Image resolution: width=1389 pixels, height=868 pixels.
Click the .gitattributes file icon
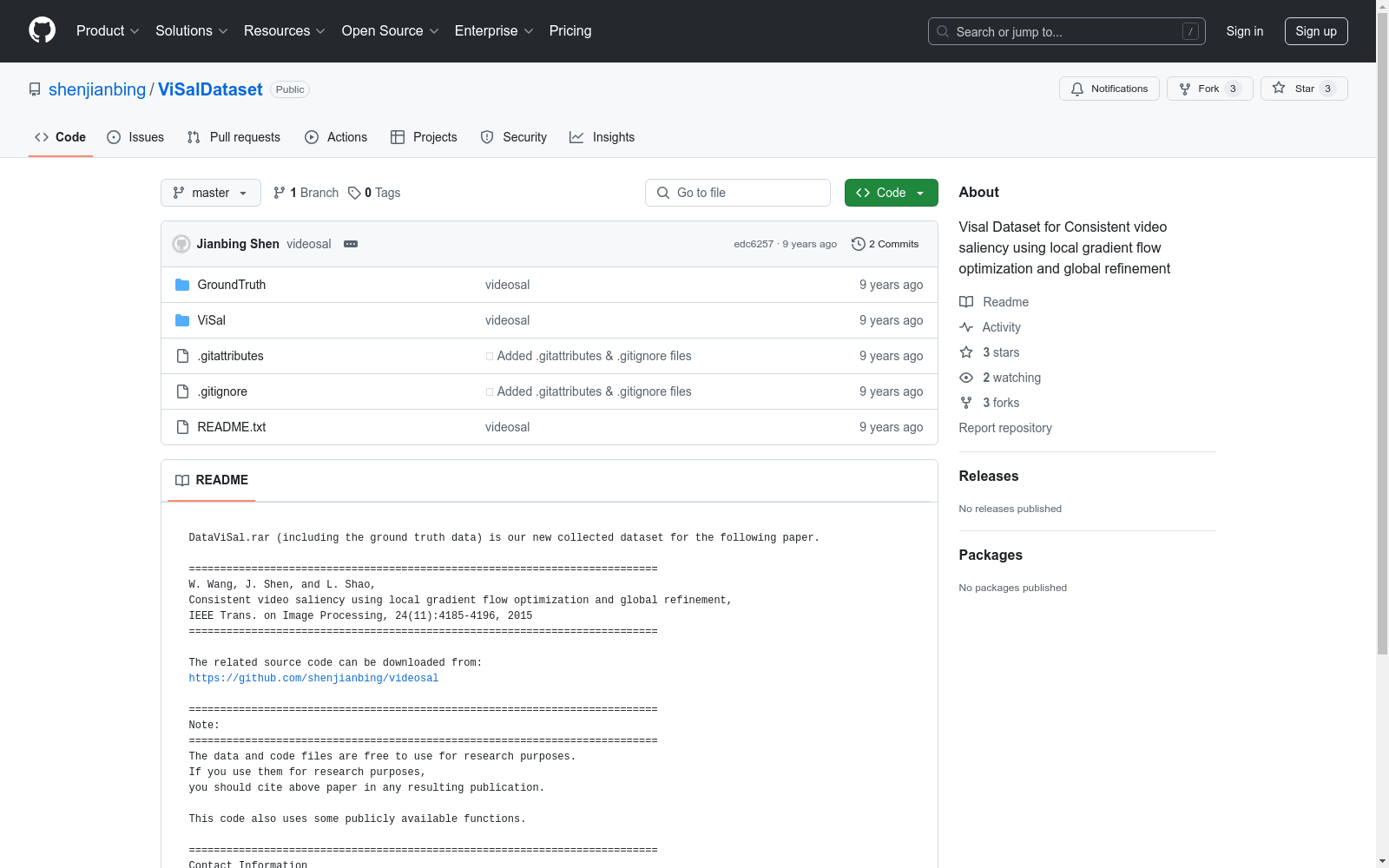click(x=182, y=356)
